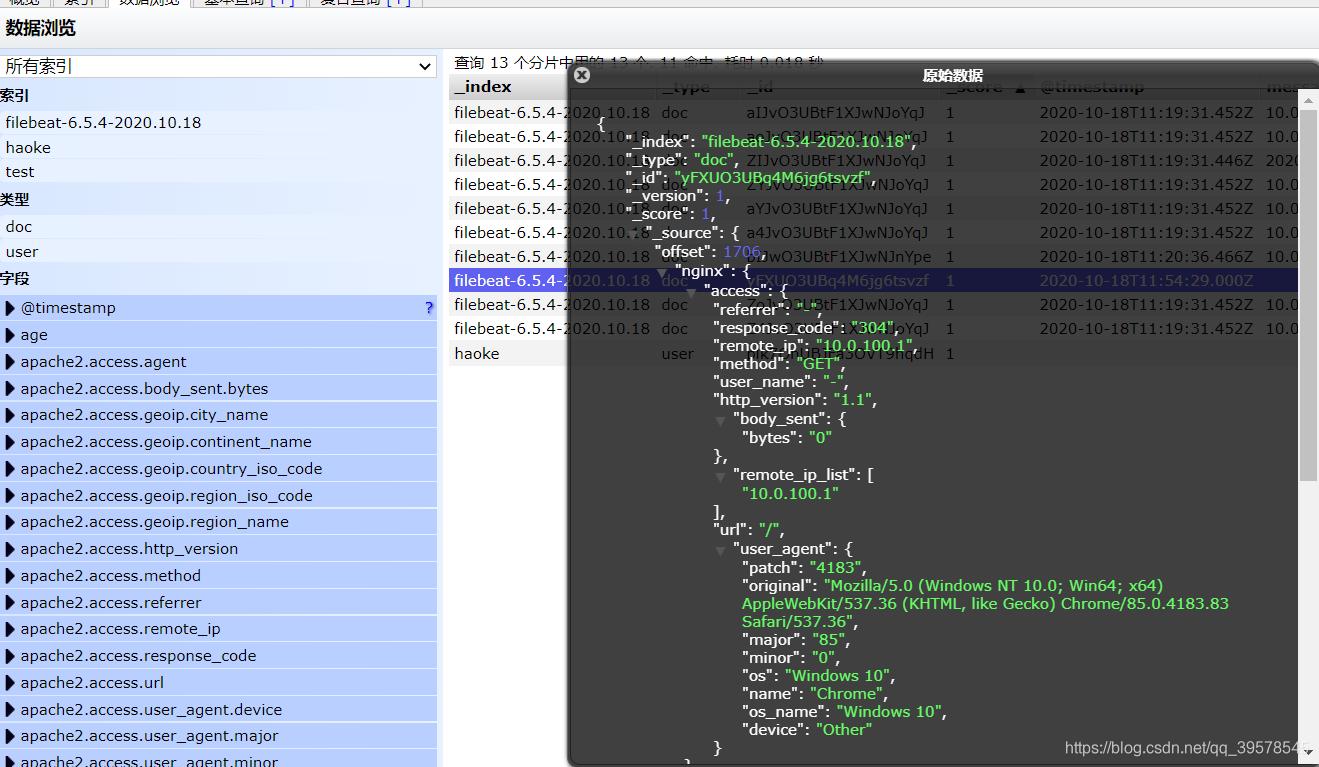The image size is (1319, 767).
Task: Click the Mozilla/5.0 user agent string
Action: pyautogui.click(x=985, y=604)
